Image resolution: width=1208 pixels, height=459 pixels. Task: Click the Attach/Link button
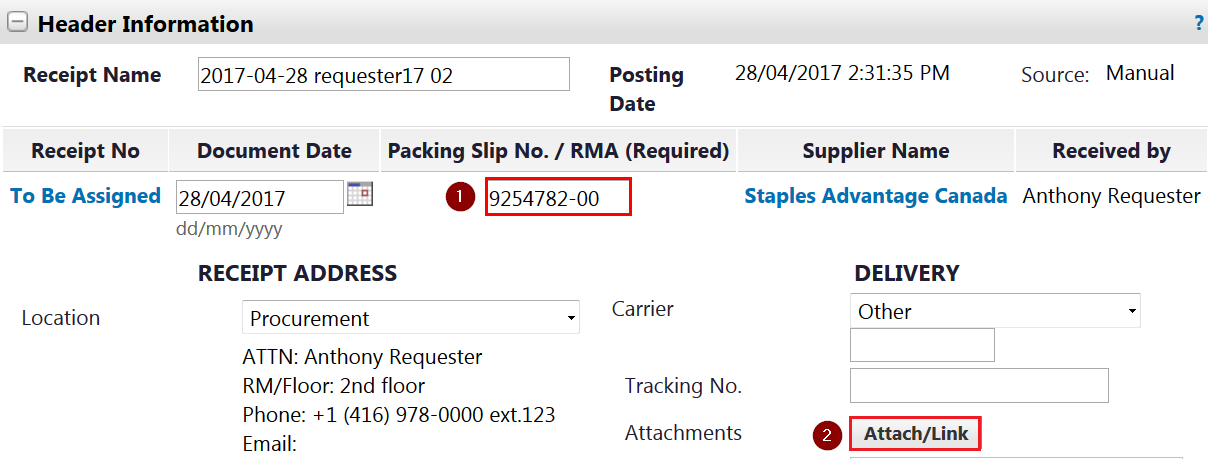[916, 434]
